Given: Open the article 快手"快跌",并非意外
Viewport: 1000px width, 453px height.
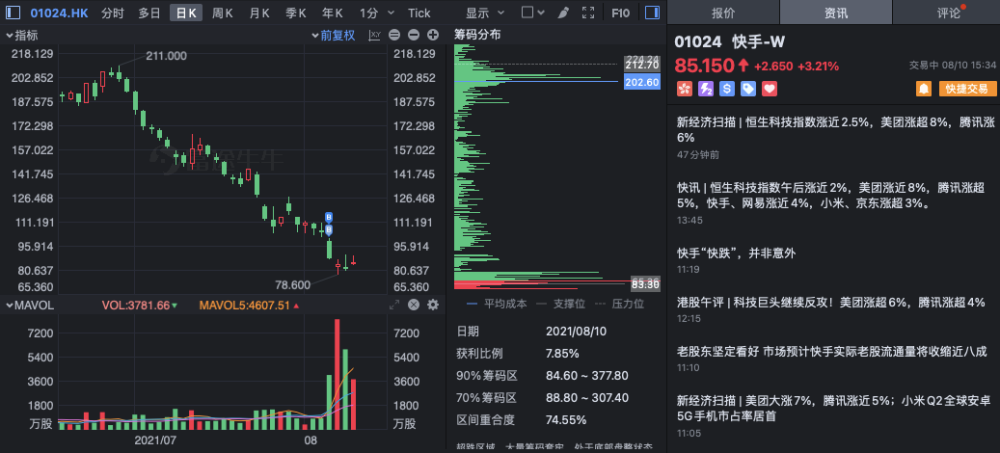Looking at the screenshot, I should (737, 253).
